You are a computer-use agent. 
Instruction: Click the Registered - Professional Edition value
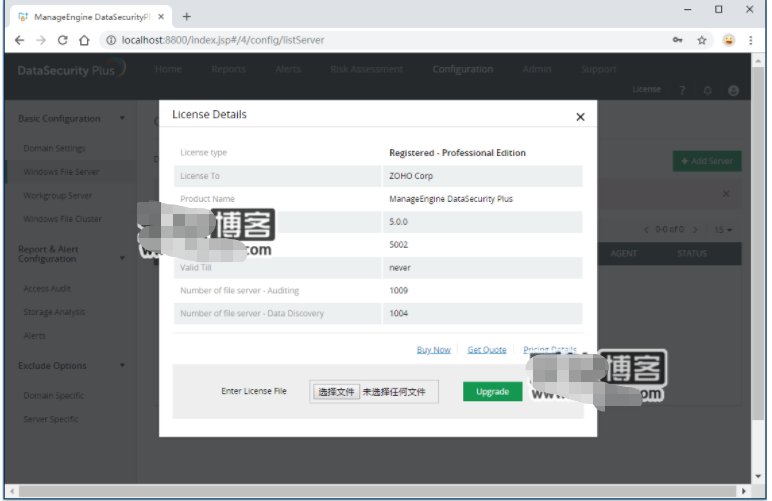[457, 153]
